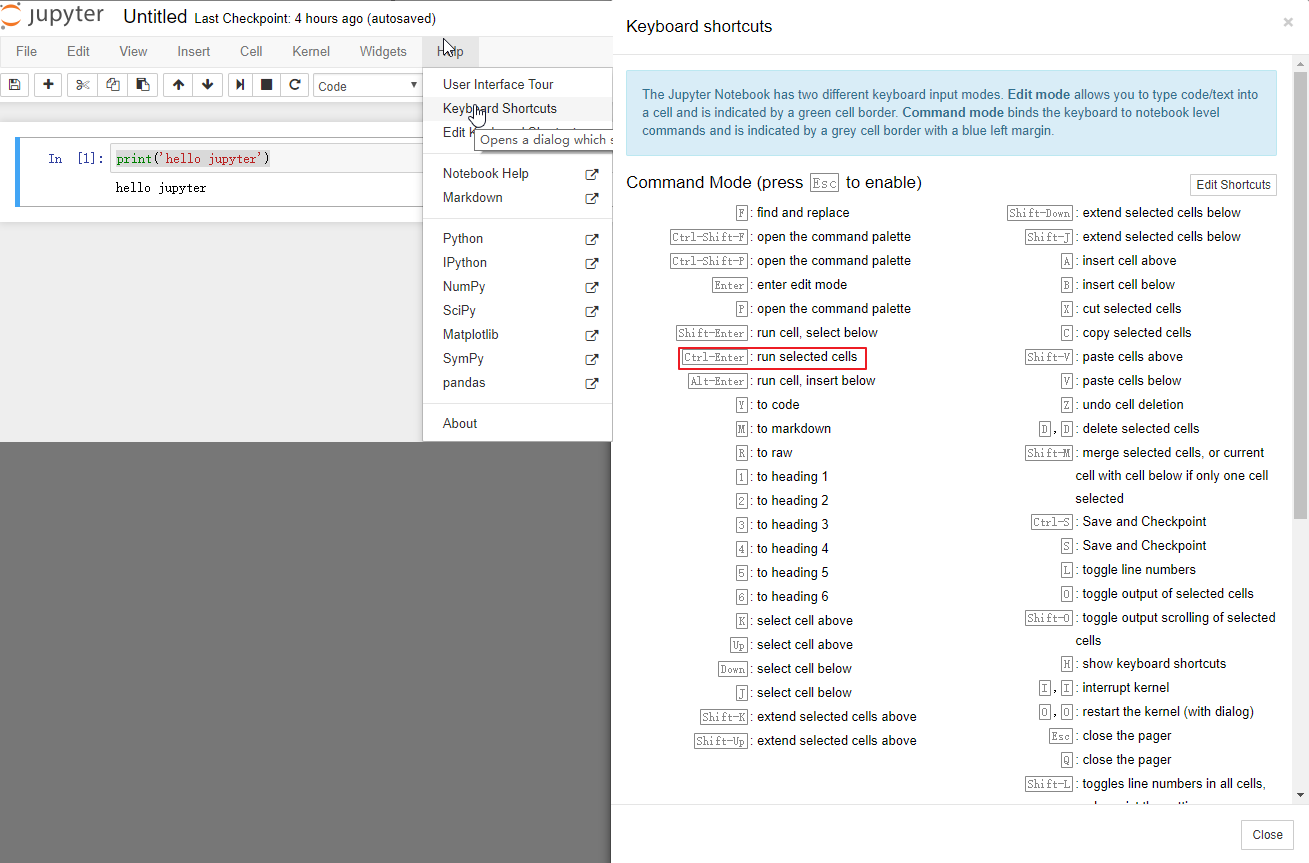Collapse the open Help menu
The height and width of the screenshot is (863, 1309).
(450, 51)
